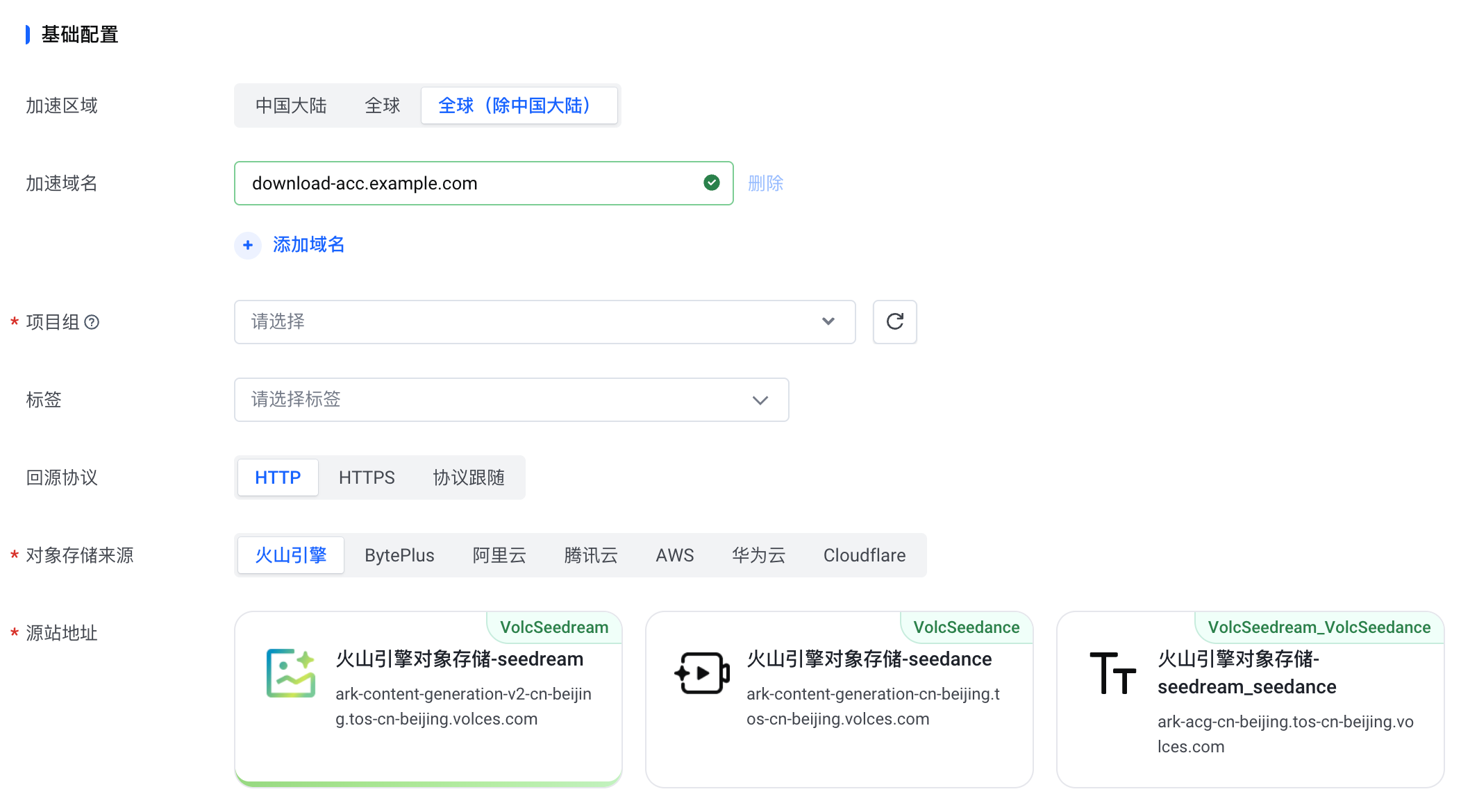This screenshot has height=812, width=1461.
Task: Click 添加域名 link
Action: pos(308,244)
